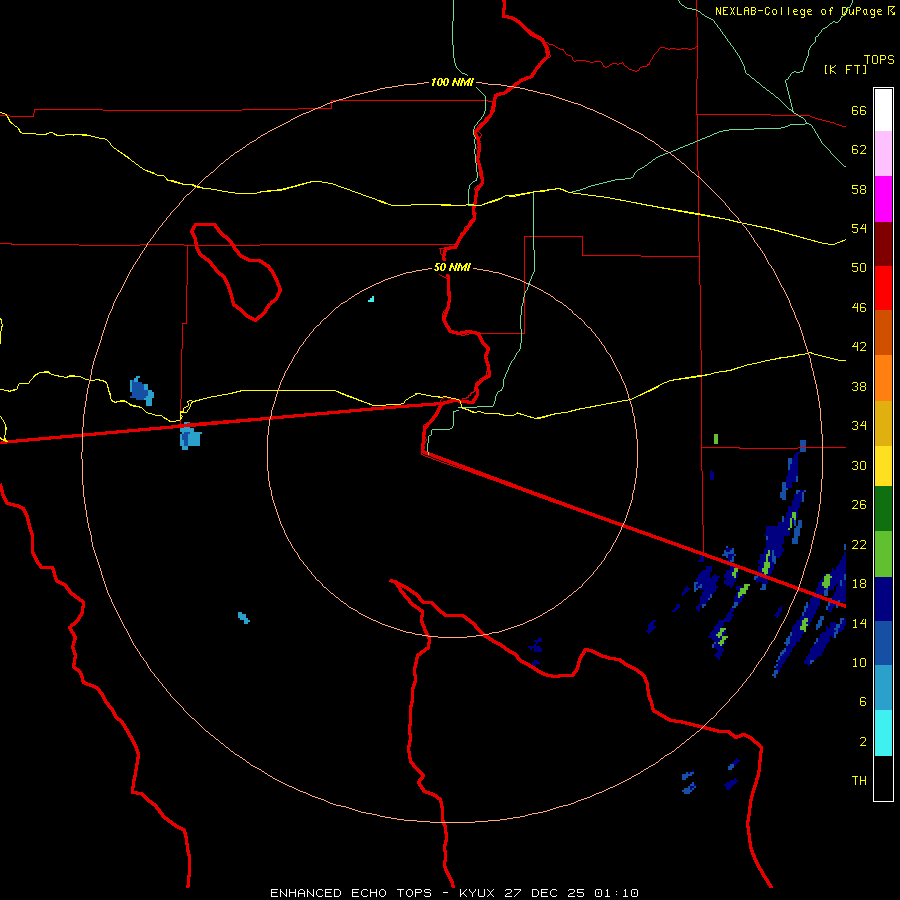The height and width of the screenshot is (900, 900).
Task: Select the 50 value on the scale
Action: click(x=859, y=268)
